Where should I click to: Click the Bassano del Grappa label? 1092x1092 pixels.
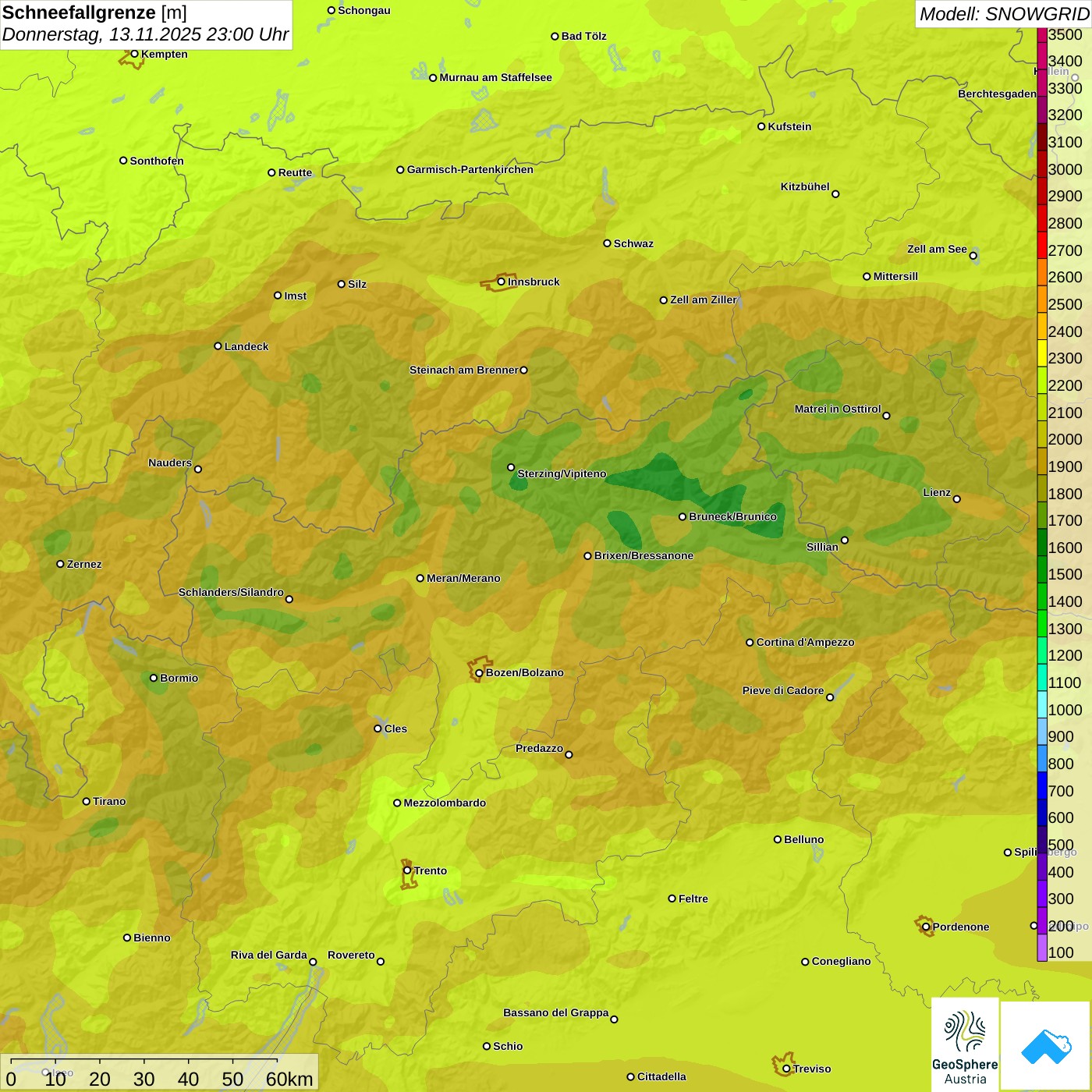click(x=556, y=1012)
